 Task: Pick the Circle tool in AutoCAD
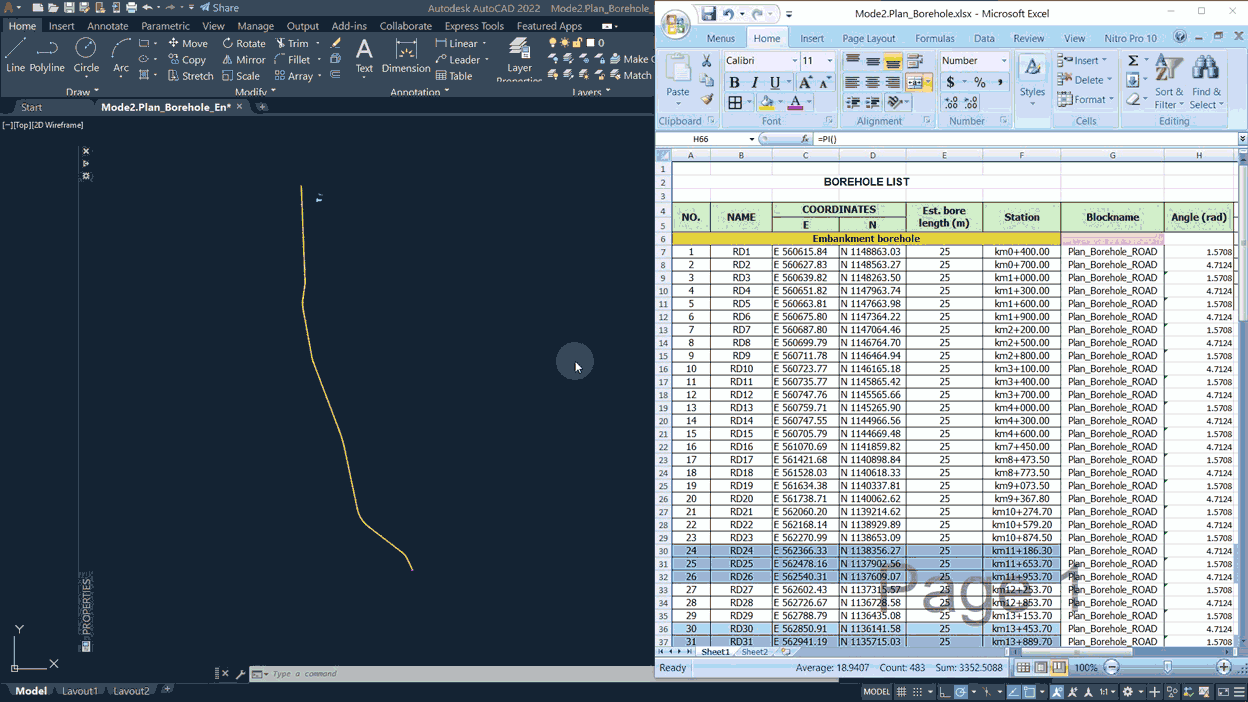[x=86, y=55]
